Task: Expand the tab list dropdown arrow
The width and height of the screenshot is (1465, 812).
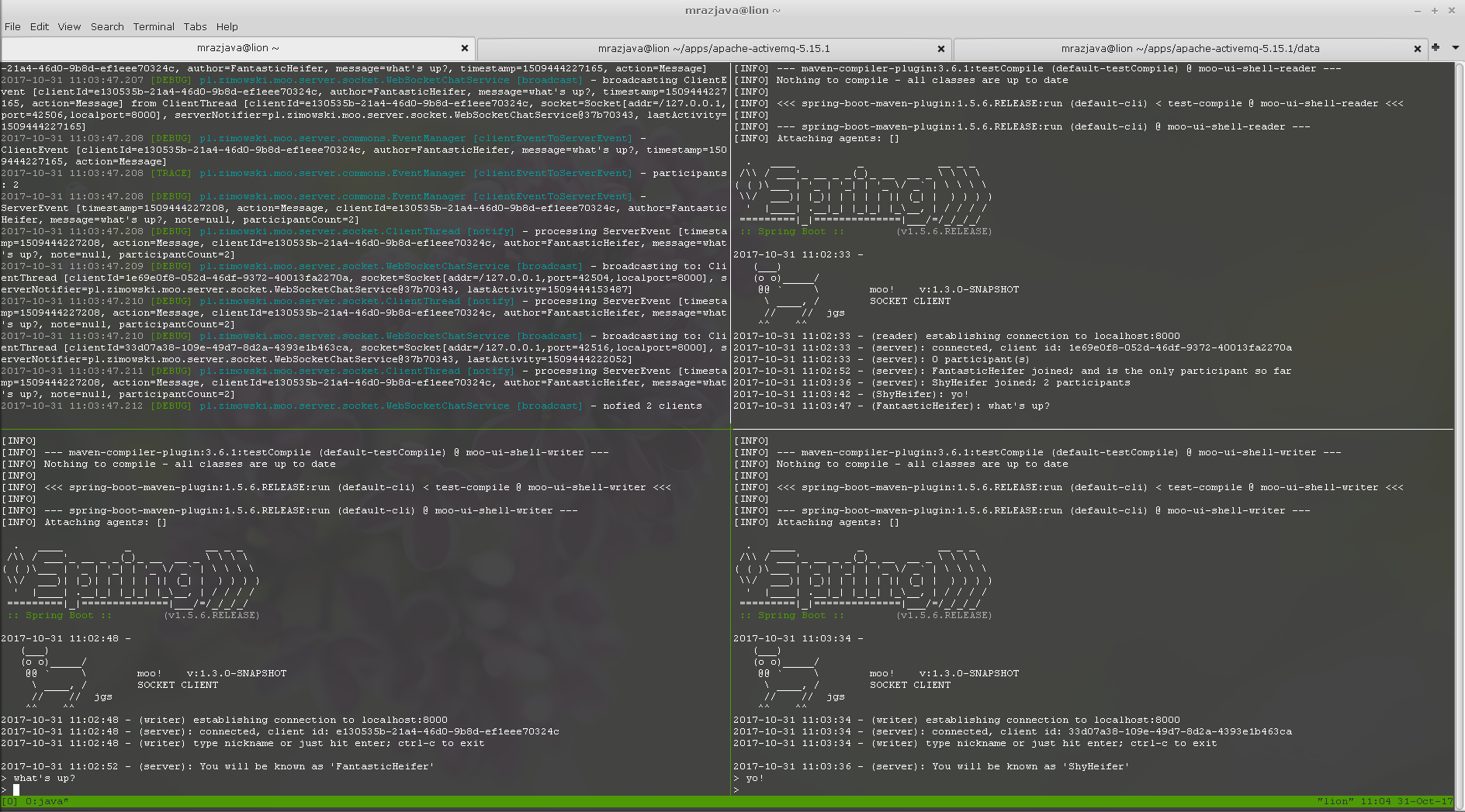Action: pyautogui.click(x=1455, y=48)
